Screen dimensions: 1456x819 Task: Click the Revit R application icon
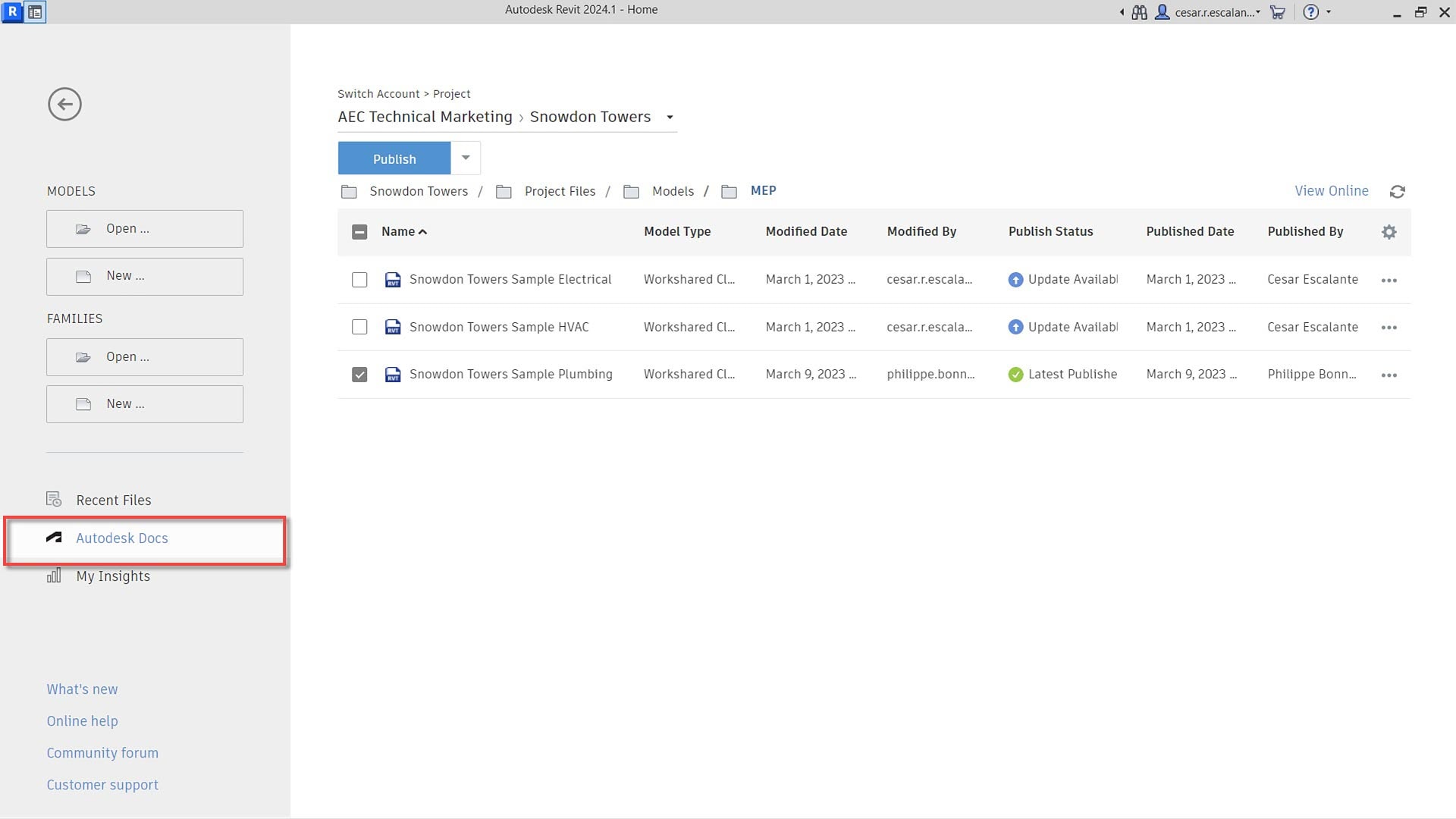(12, 11)
